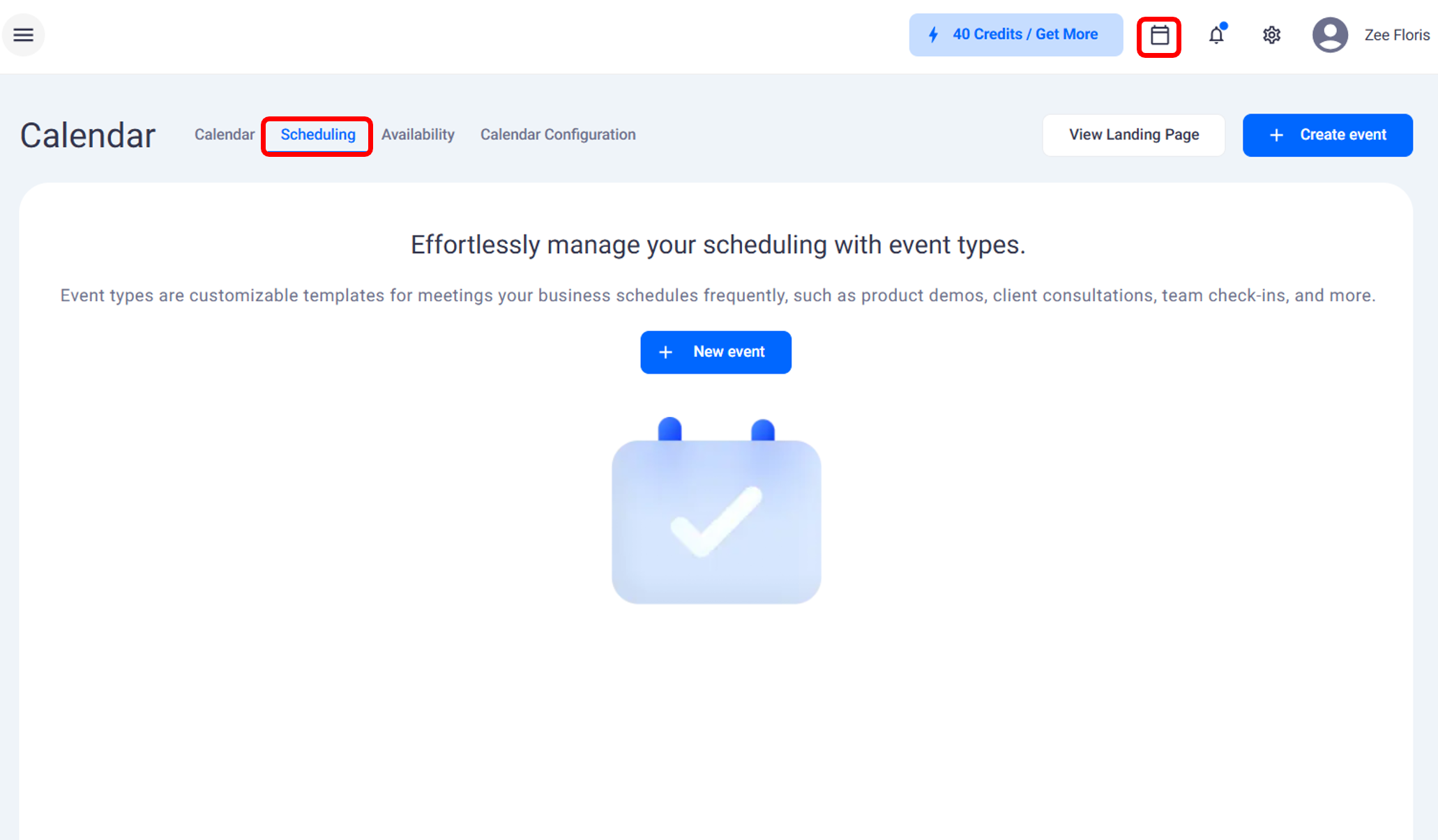
Task: Click the Zee Floris username
Action: 1397,35
